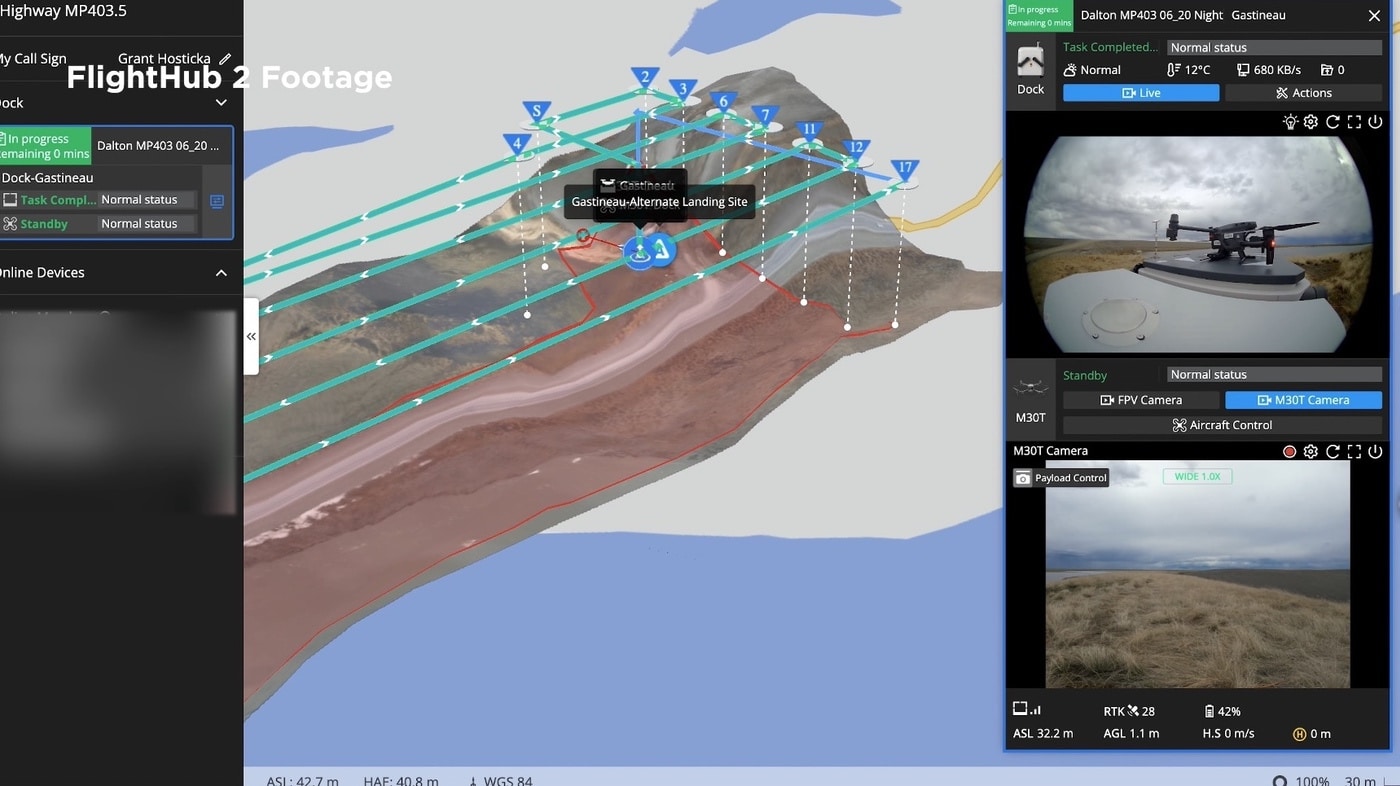Click the 42% battery indicator
The height and width of the screenshot is (786, 1400).
[1222, 711]
